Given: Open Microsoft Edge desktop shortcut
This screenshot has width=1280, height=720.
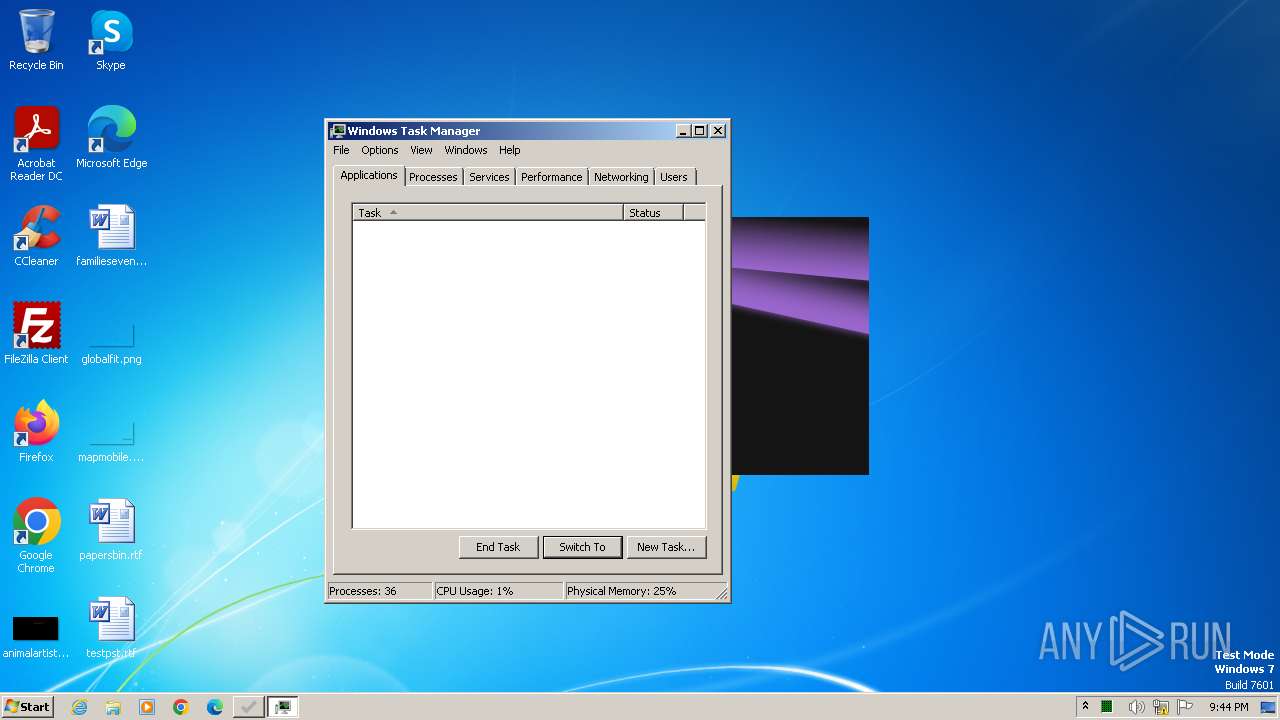Looking at the screenshot, I should [111, 137].
